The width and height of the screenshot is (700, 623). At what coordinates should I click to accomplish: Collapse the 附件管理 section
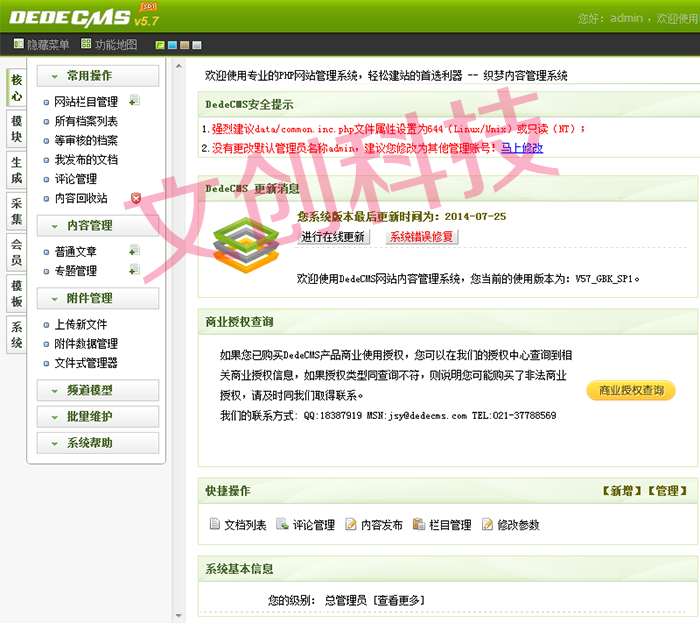(x=98, y=299)
